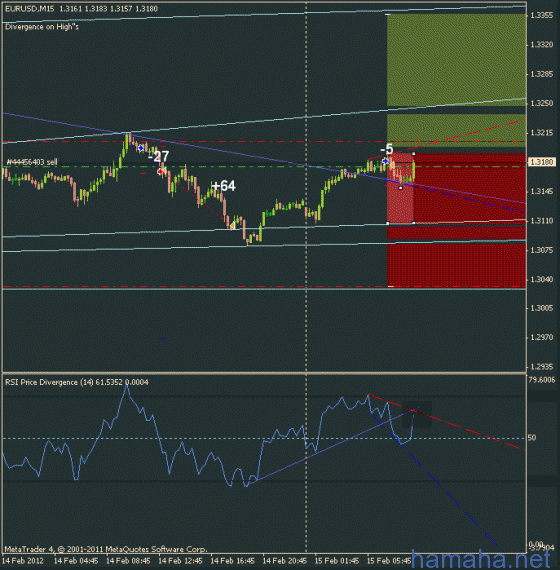Click the red close arrow below -27
This screenshot has width=560, height=570.
(160, 171)
